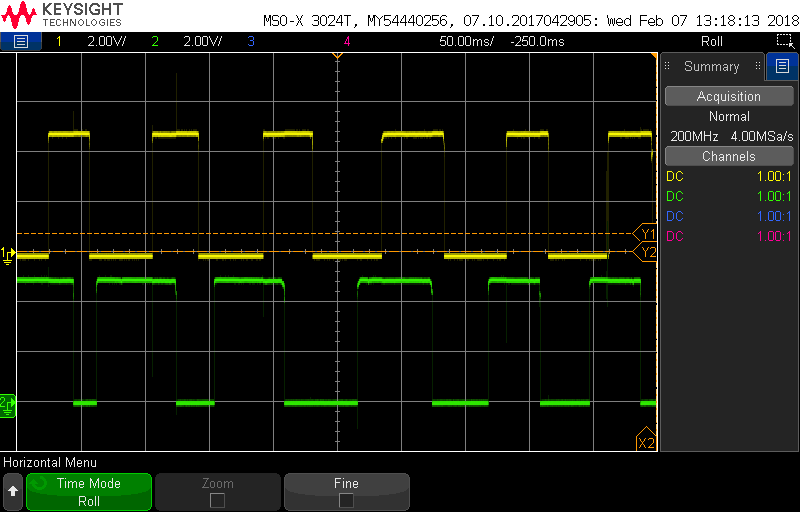Viewport: 800px width, 512px height.
Task: Select channel 4 label in the header
Action: (x=347, y=41)
